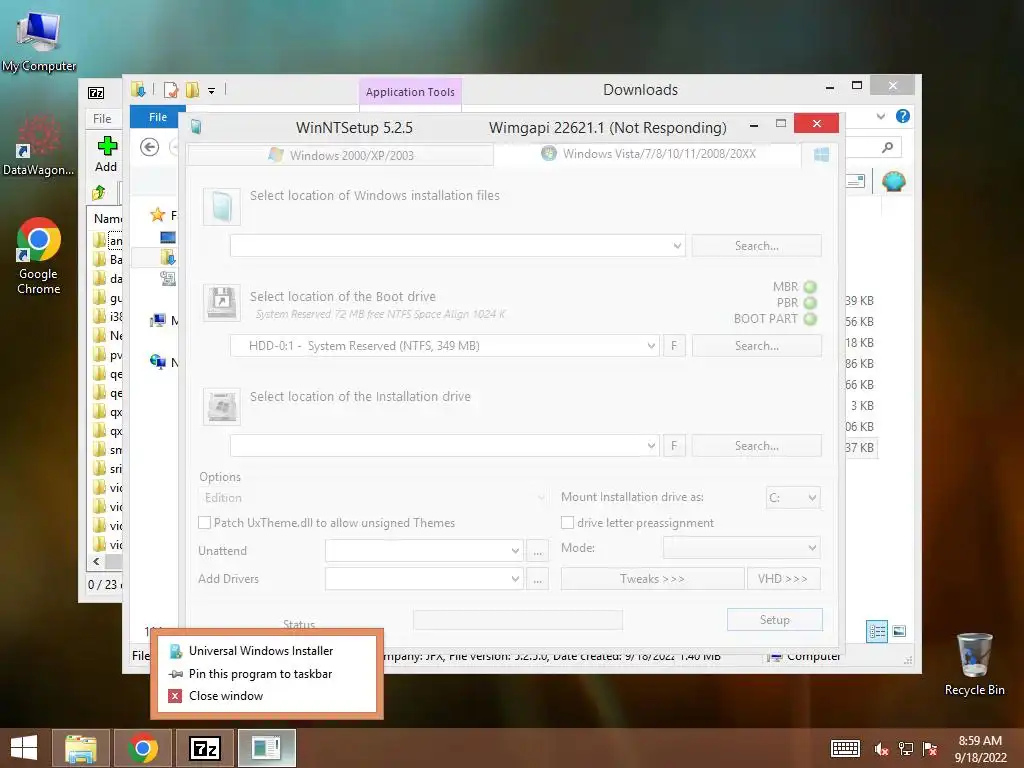Click the Boot drive floppy icon
This screenshot has height=768, width=1024.
(221, 302)
